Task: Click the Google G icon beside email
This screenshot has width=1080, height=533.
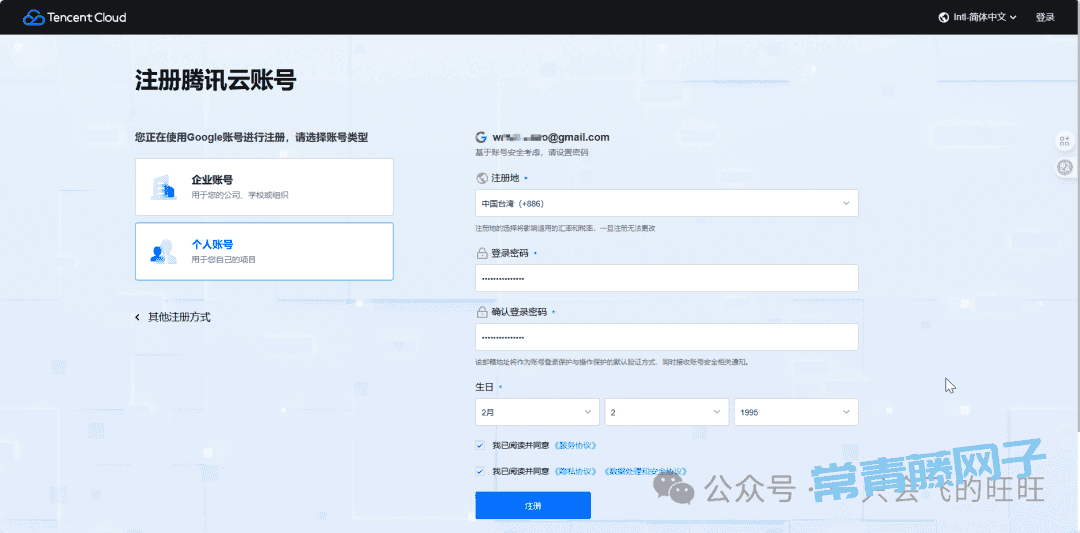Action: click(x=481, y=137)
